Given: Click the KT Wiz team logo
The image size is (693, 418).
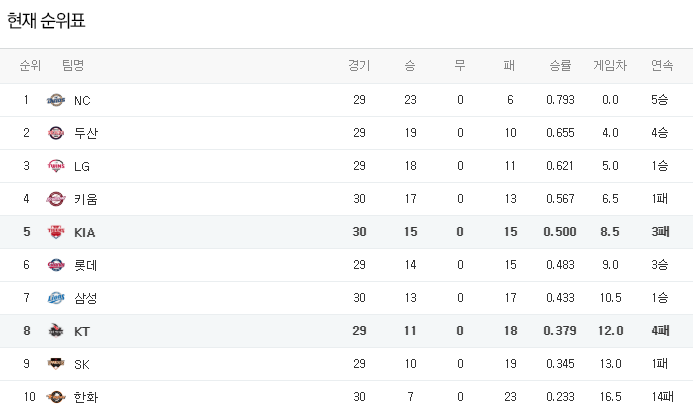Looking at the screenshot, I should click(x=56, y=331).
